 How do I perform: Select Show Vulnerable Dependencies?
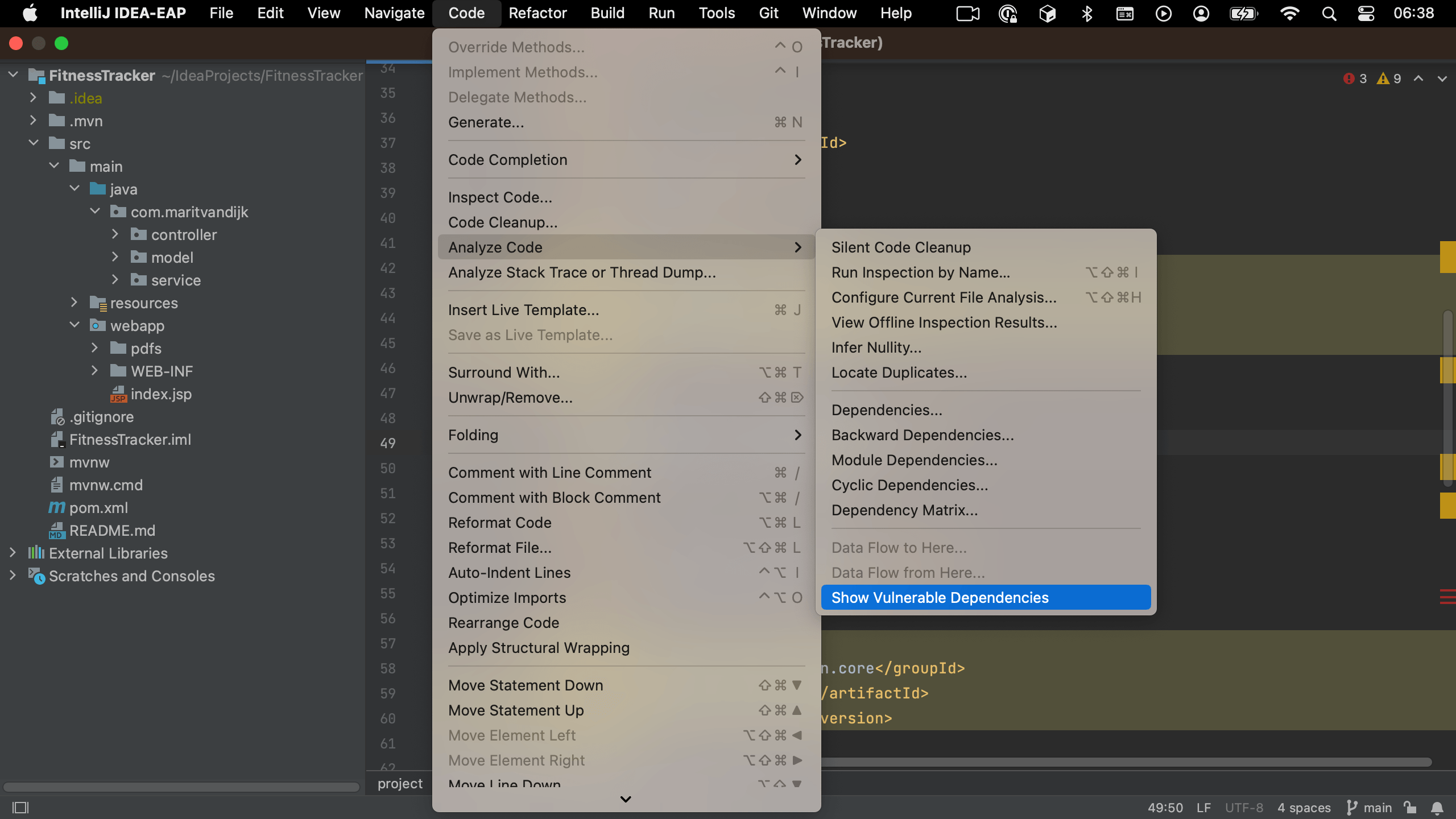click(x=986, y=598)
